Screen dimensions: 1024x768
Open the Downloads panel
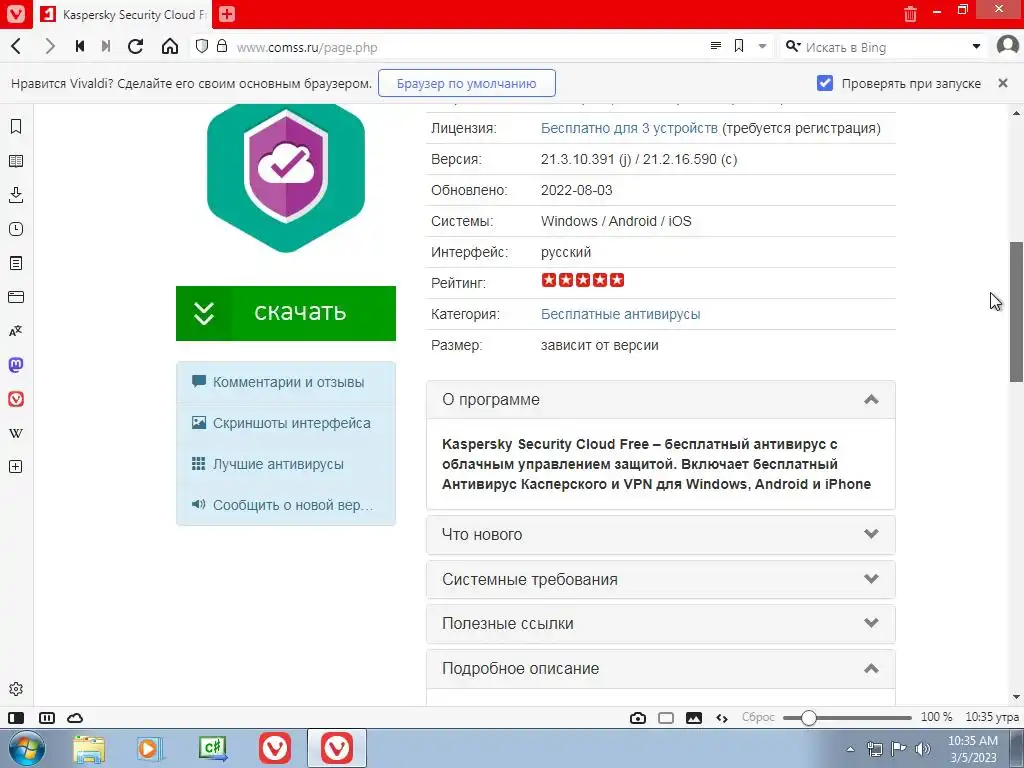tap(16, 195)
